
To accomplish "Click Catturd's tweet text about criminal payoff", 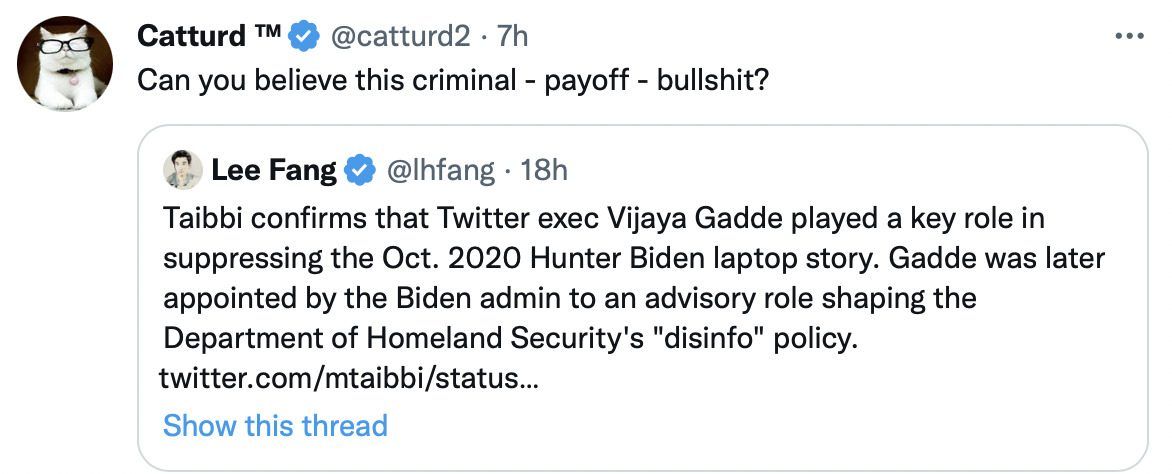I will pos(452,80).
